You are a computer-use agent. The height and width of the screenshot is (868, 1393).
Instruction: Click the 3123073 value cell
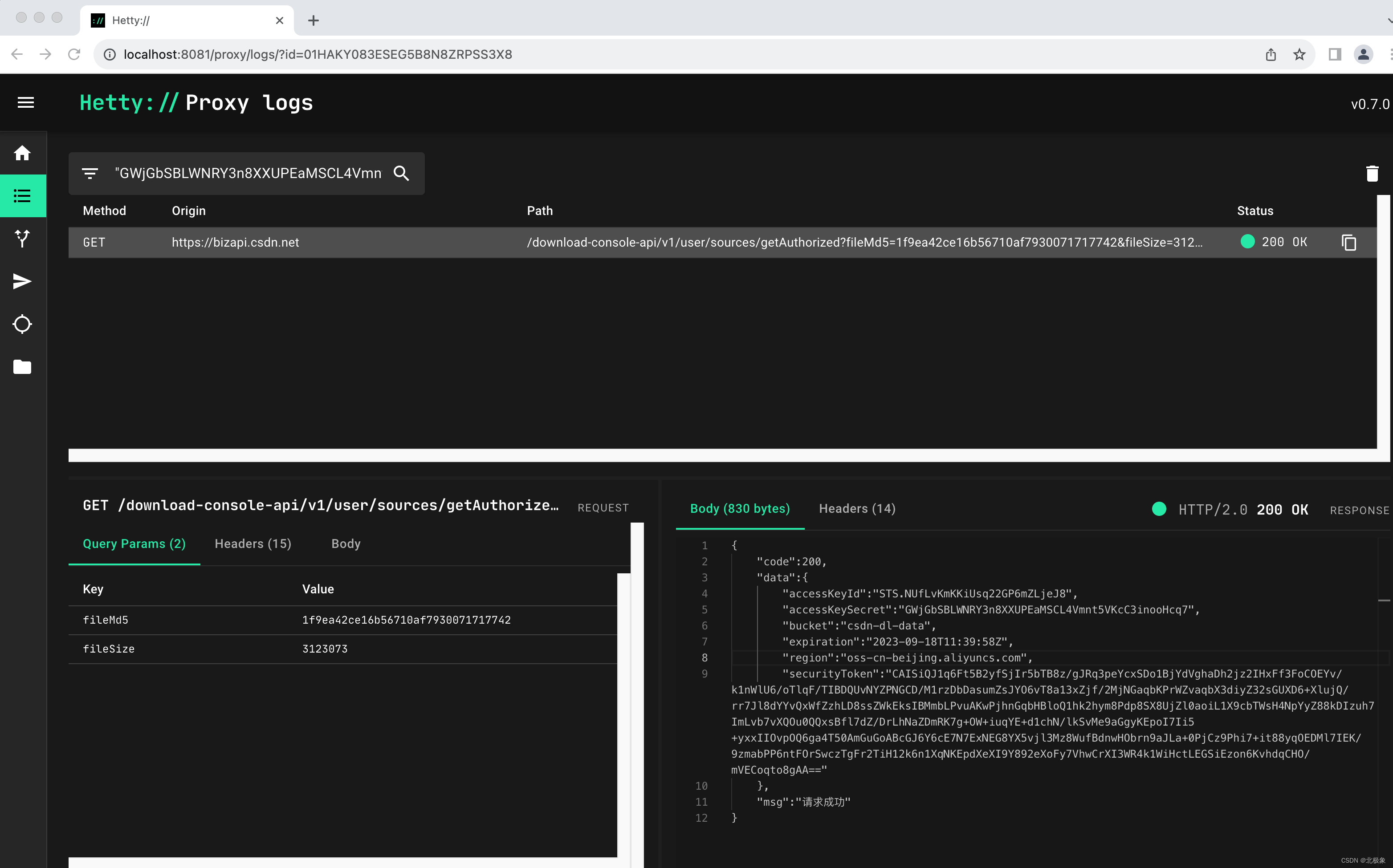(x=324, y=649)
